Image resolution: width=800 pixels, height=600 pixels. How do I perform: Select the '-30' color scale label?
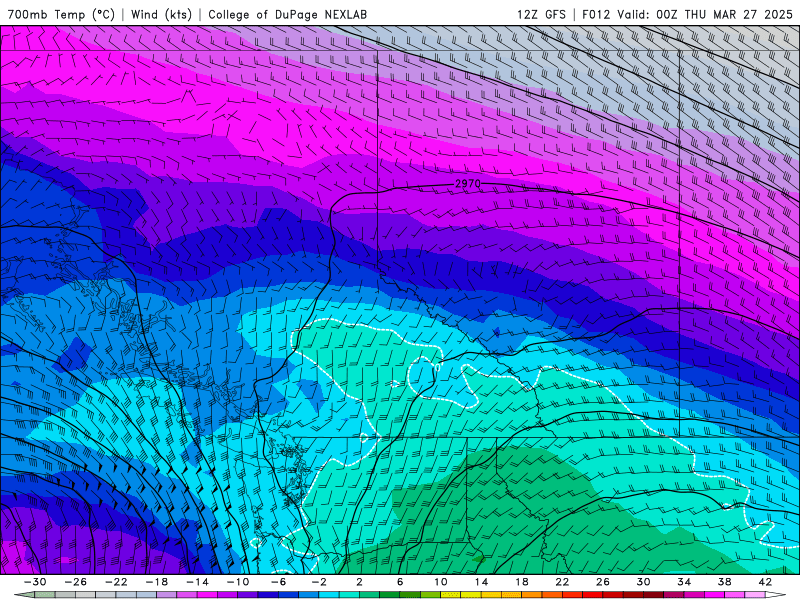pos(35,582)
